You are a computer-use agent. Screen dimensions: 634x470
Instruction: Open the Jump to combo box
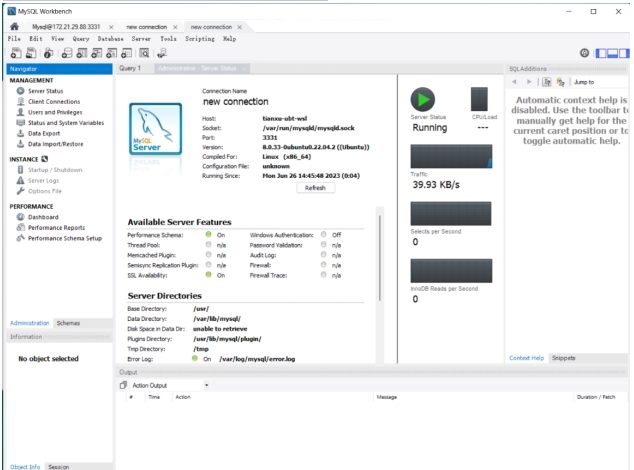(x=600, y=82)
